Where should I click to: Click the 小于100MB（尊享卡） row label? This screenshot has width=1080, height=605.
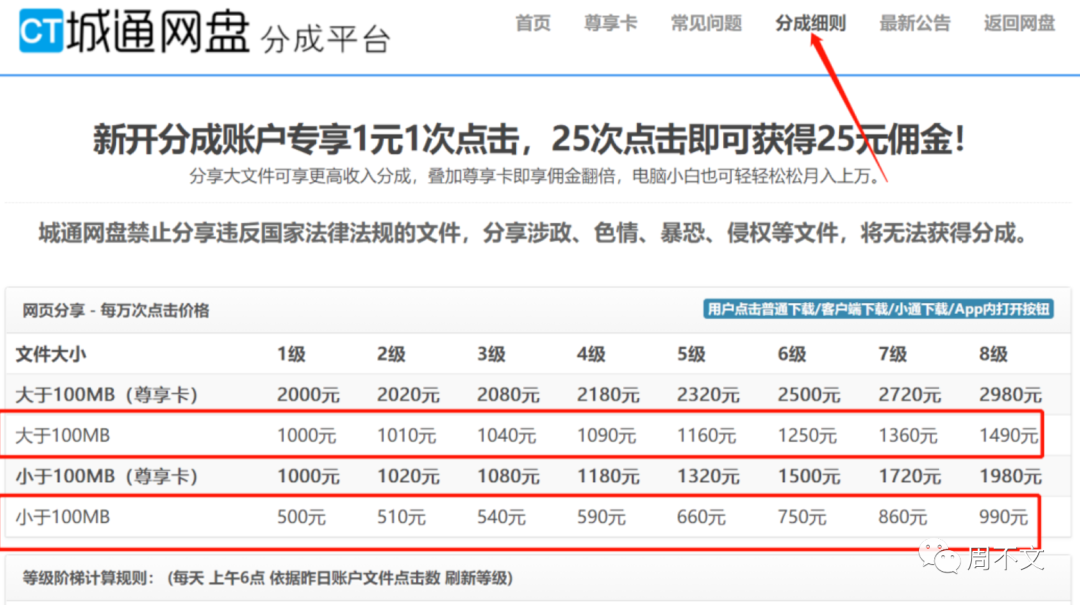[106, 476]
